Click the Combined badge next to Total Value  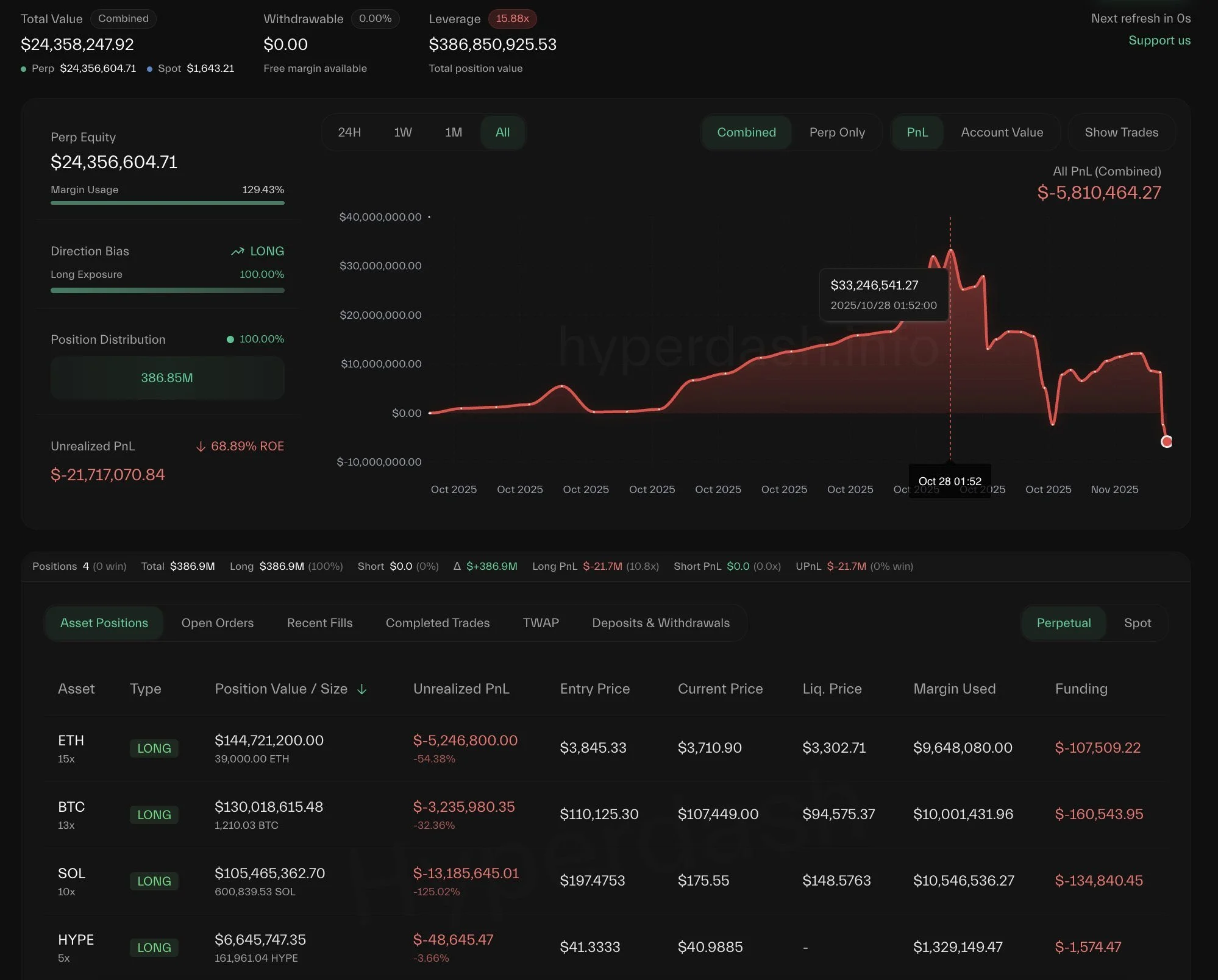click(123, 19)
